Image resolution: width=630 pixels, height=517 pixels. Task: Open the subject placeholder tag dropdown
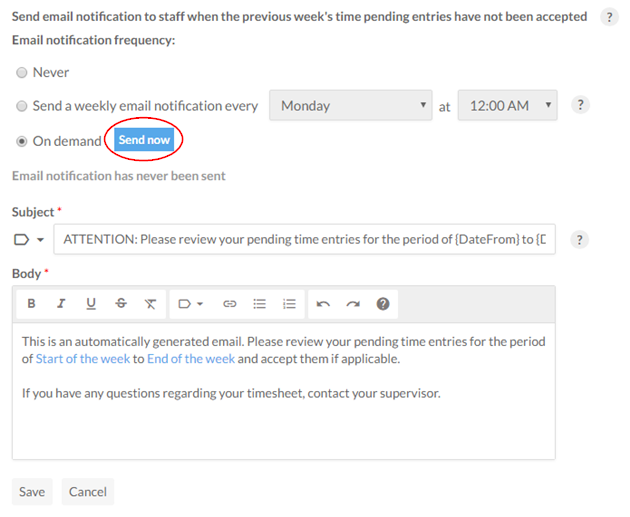coord(31,240)
